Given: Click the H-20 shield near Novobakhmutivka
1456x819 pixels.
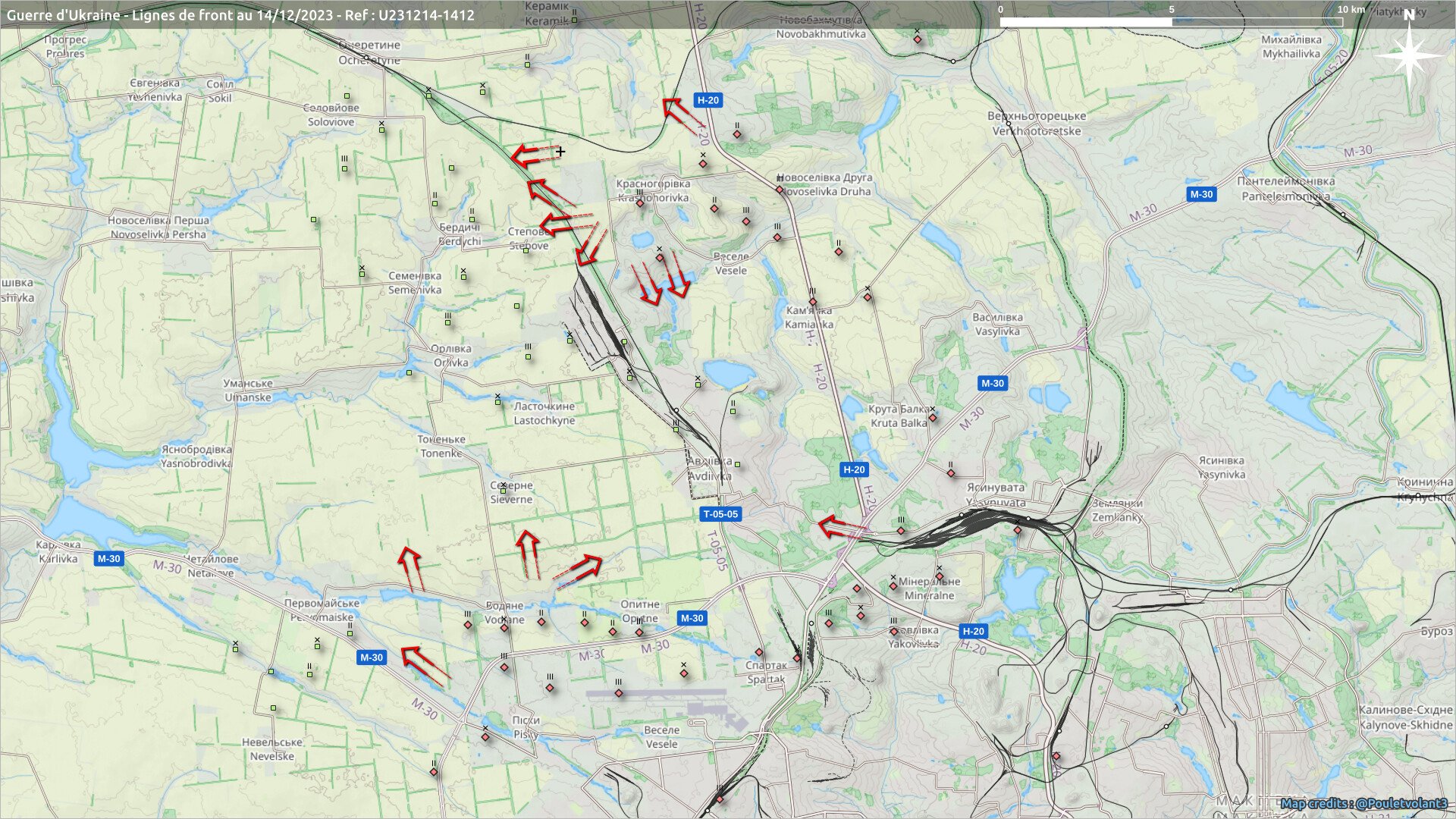Looking at the screenshot, I should pos(708,100).
